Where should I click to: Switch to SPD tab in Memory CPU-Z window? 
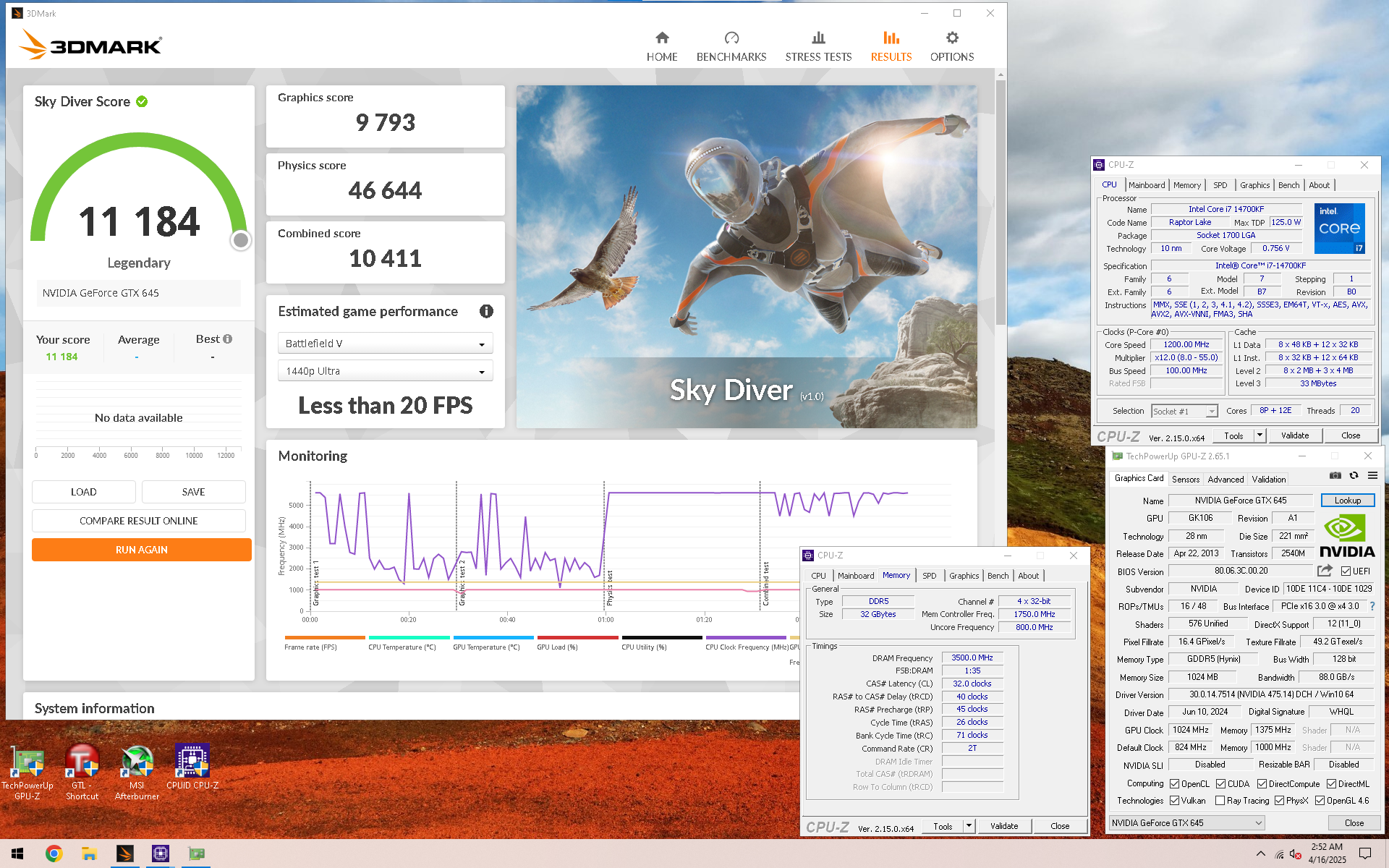coord(929,576)
